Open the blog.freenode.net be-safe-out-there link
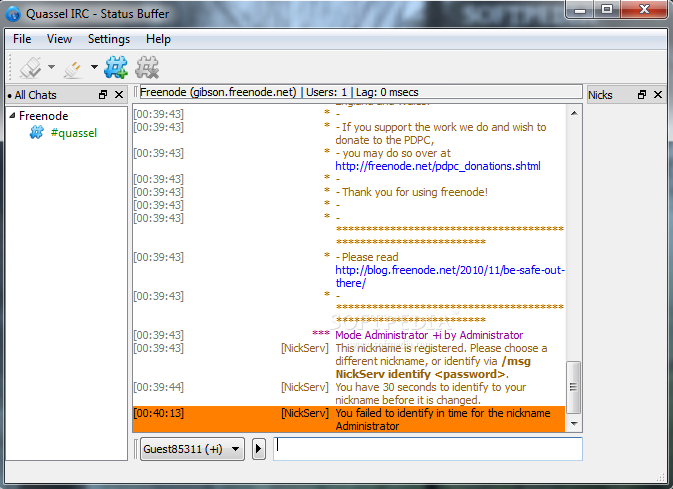Viewport: 673px width, 489px height. (x=450, y=276)
